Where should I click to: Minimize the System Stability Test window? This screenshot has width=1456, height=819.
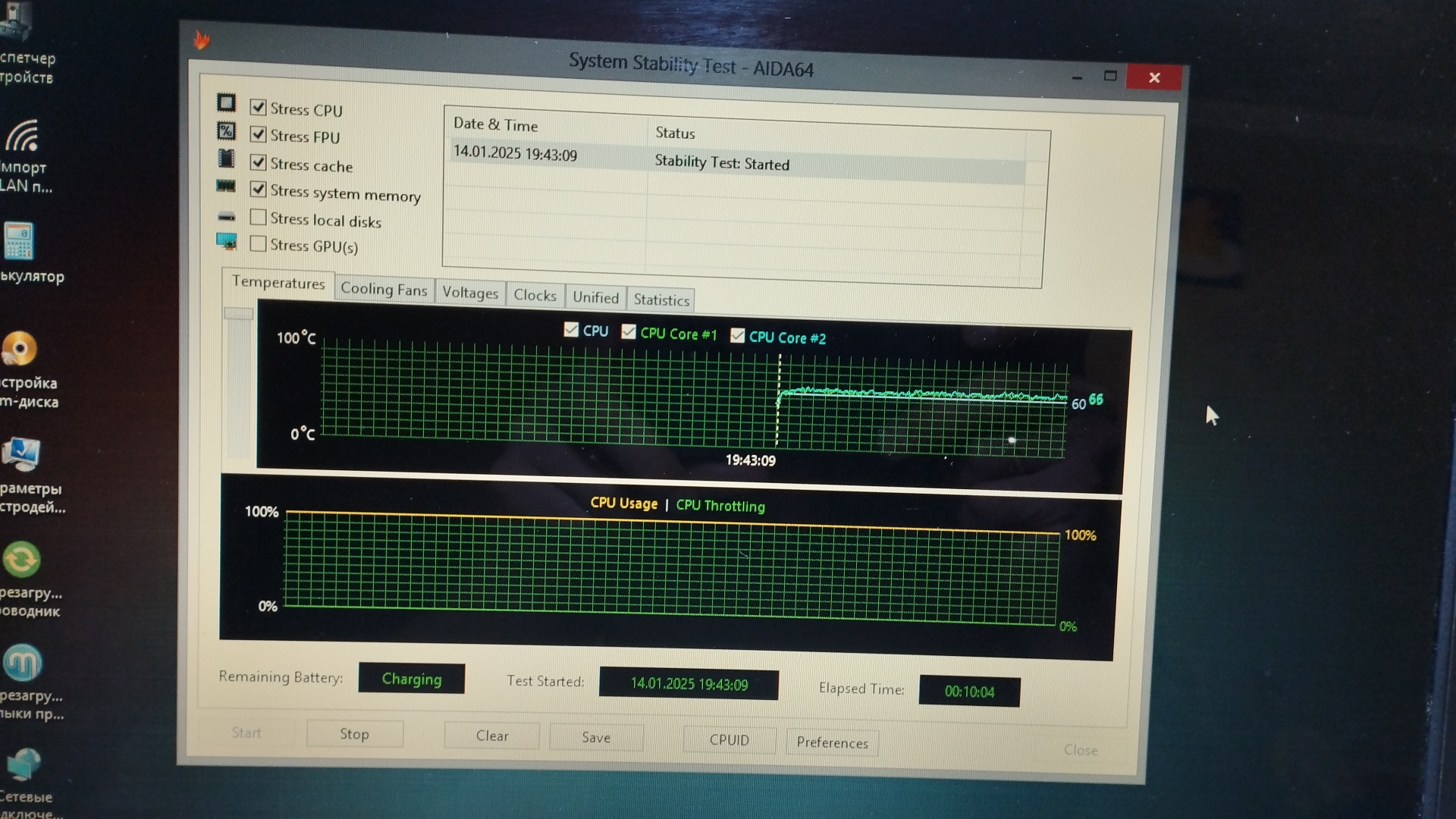(1077, 77)
